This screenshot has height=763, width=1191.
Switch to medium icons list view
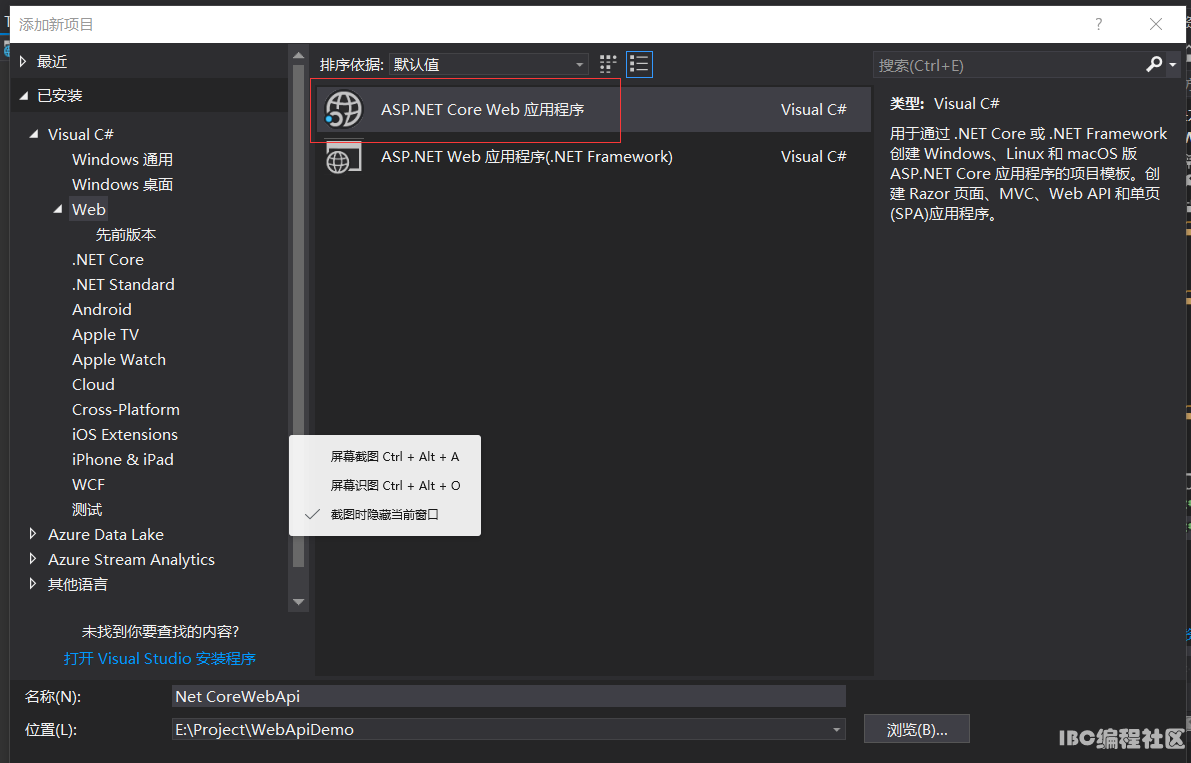pos(639,65)
